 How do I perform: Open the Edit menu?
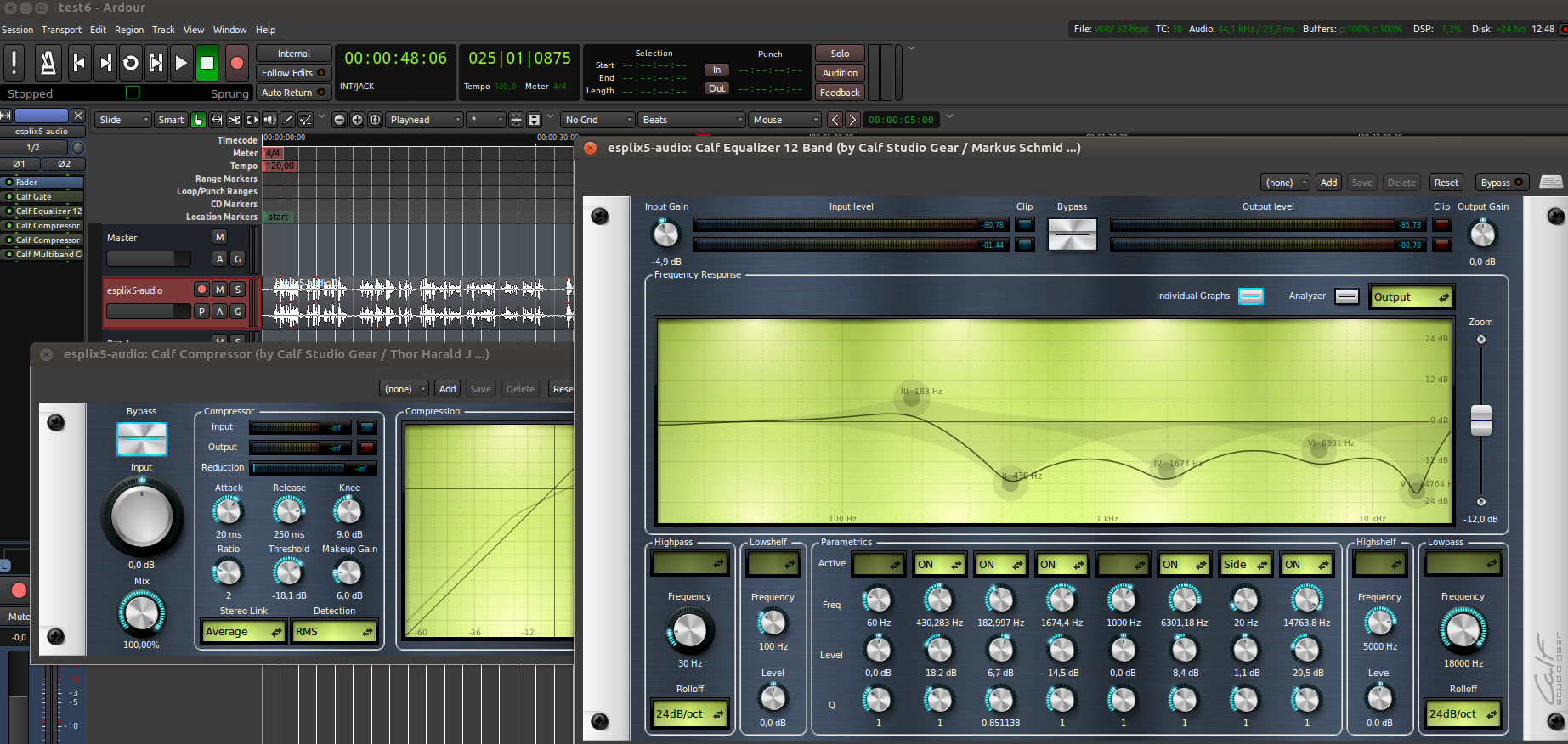(99, 30)
